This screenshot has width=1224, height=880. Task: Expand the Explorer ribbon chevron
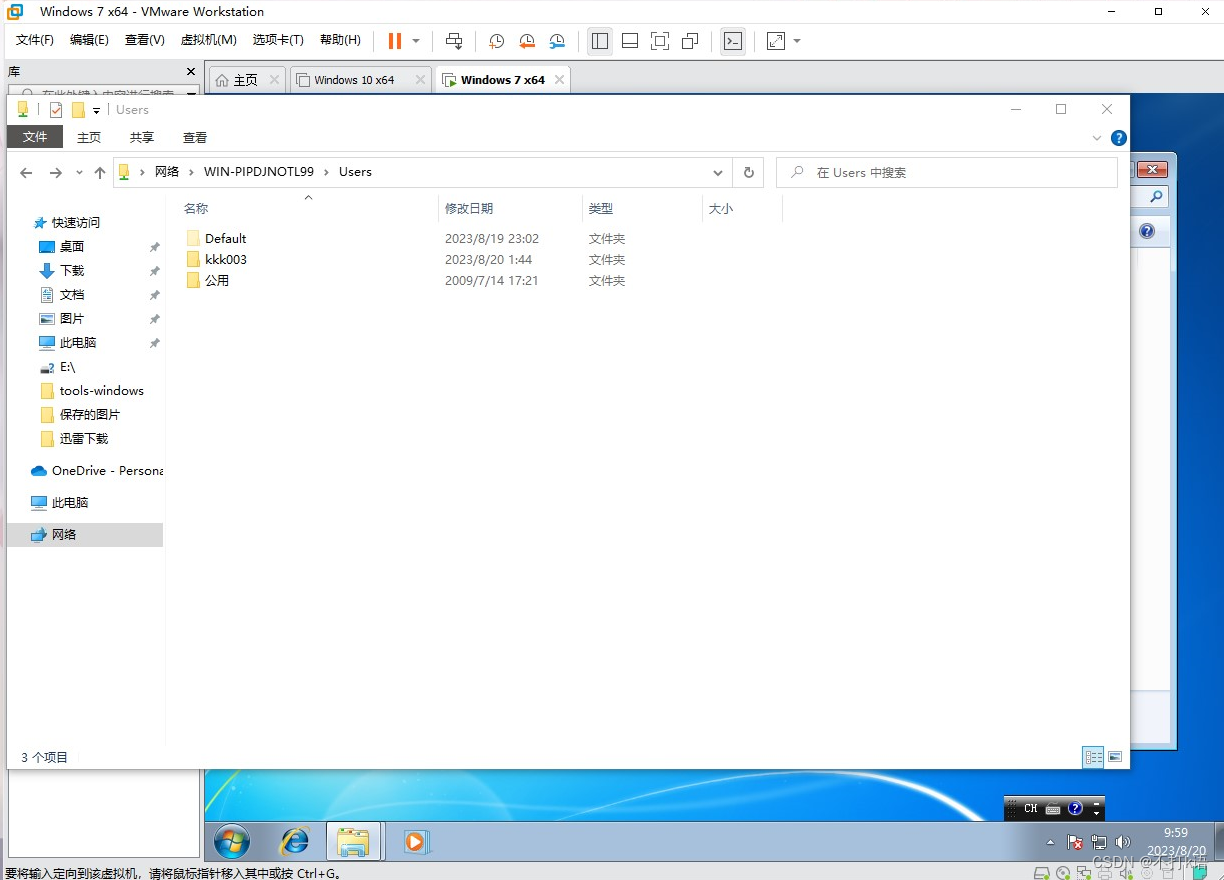point(1097,138)
